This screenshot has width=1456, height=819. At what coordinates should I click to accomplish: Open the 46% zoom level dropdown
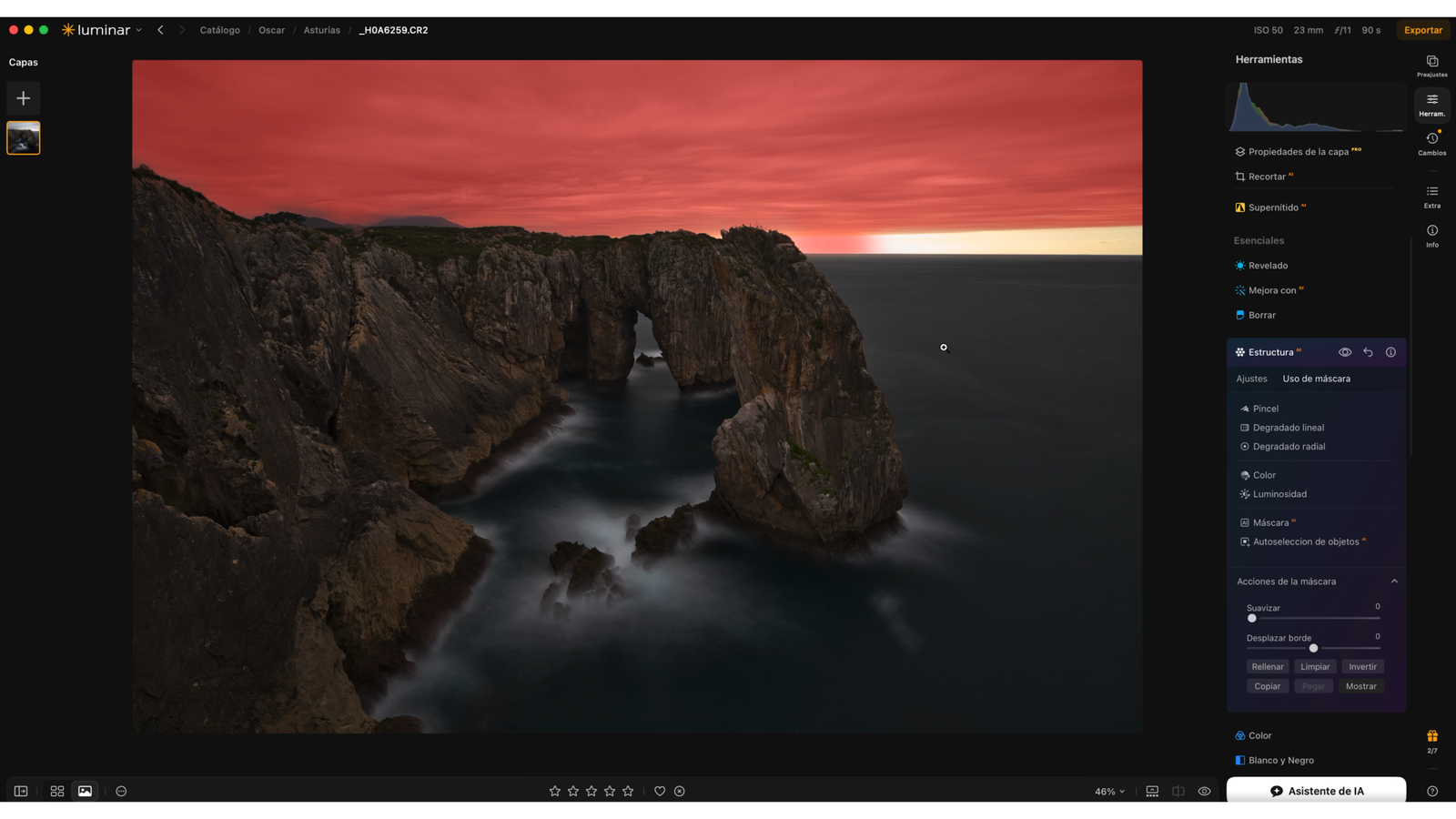[x=1109, y=792]
